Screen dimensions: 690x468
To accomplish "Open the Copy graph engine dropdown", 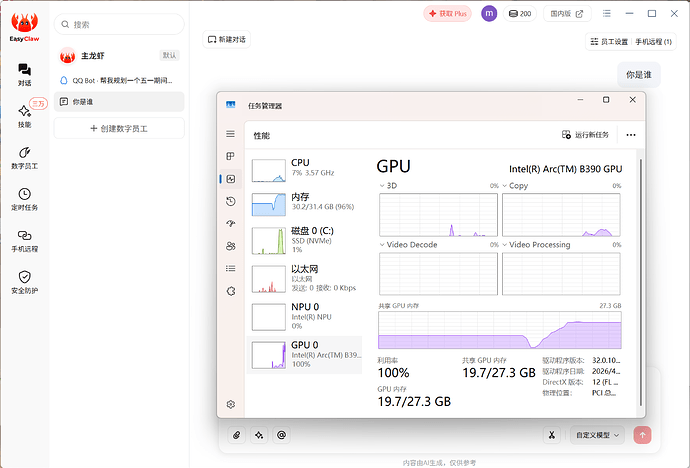I will (505, 186).
